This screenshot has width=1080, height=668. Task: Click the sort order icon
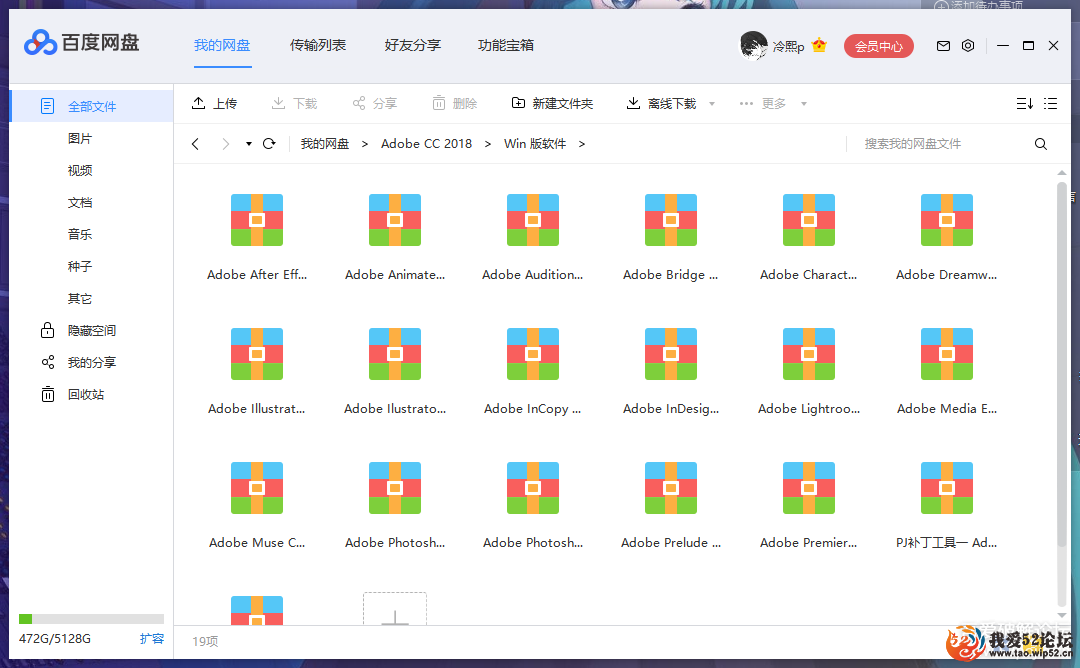(1024, 103)
